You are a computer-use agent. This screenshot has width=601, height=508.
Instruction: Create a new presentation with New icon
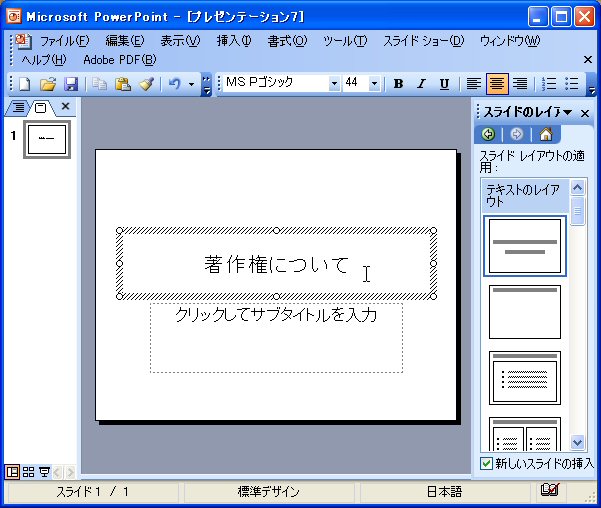pyautogui.click(x=25, y=84)
